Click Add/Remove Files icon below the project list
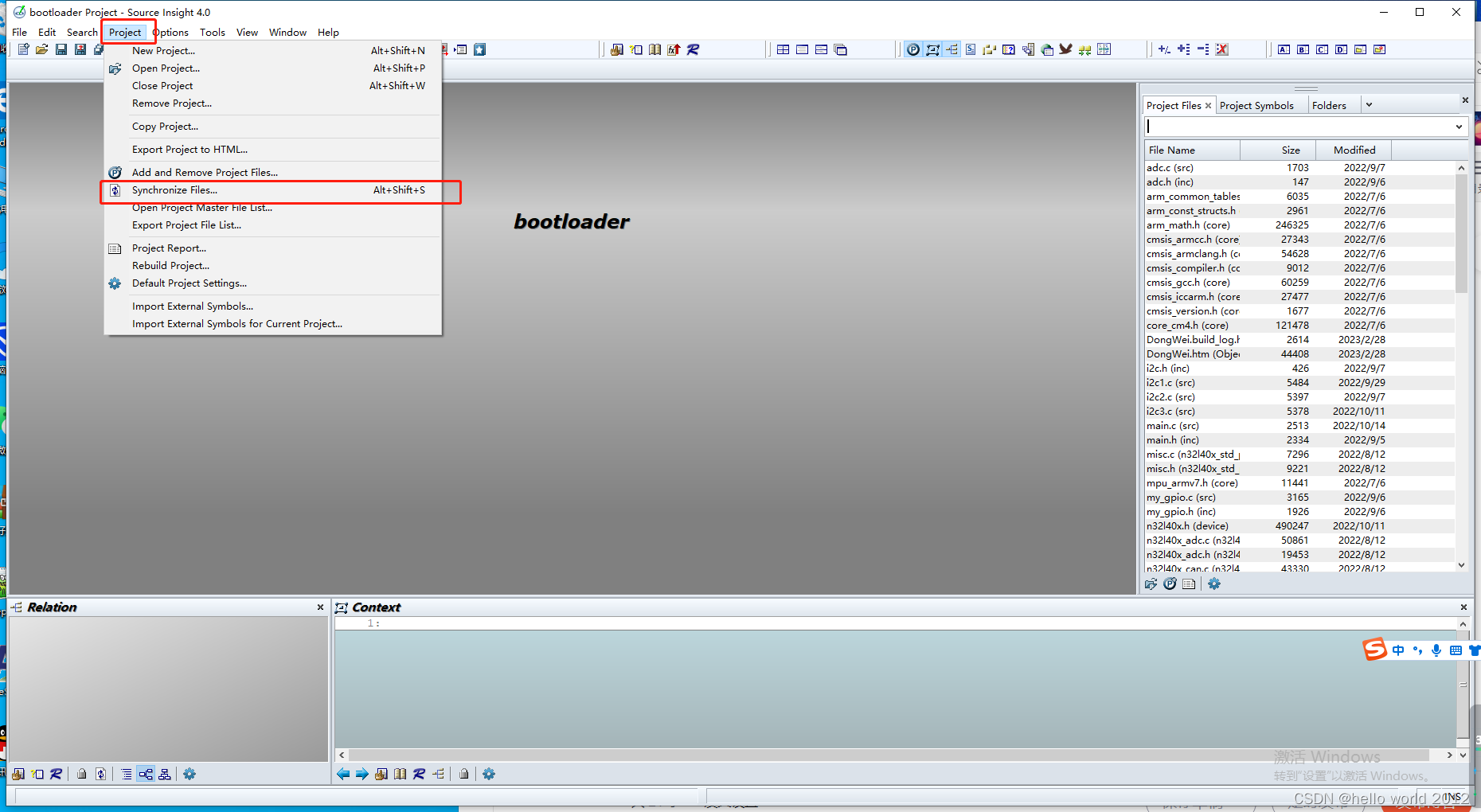The height and width of the screenshot is (812, 1481). coord(1170,584)
